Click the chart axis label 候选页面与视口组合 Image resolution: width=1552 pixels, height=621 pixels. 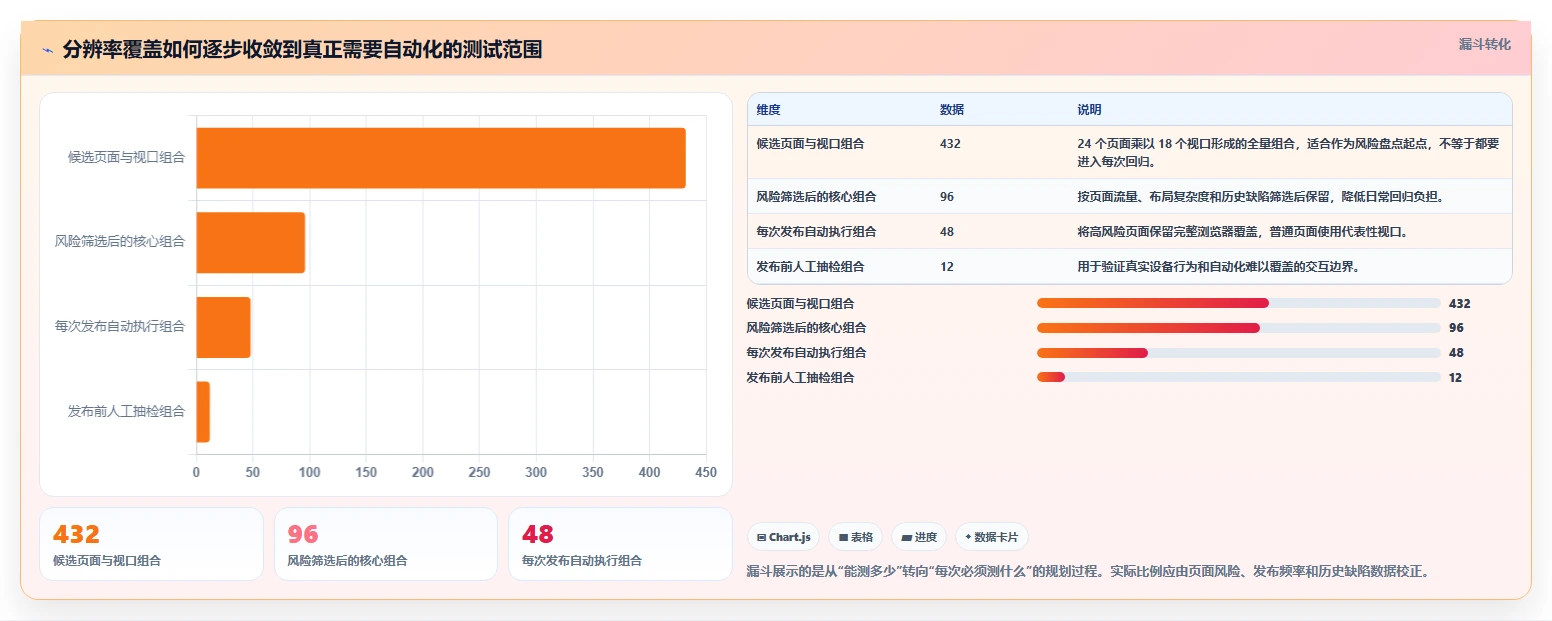126,157
